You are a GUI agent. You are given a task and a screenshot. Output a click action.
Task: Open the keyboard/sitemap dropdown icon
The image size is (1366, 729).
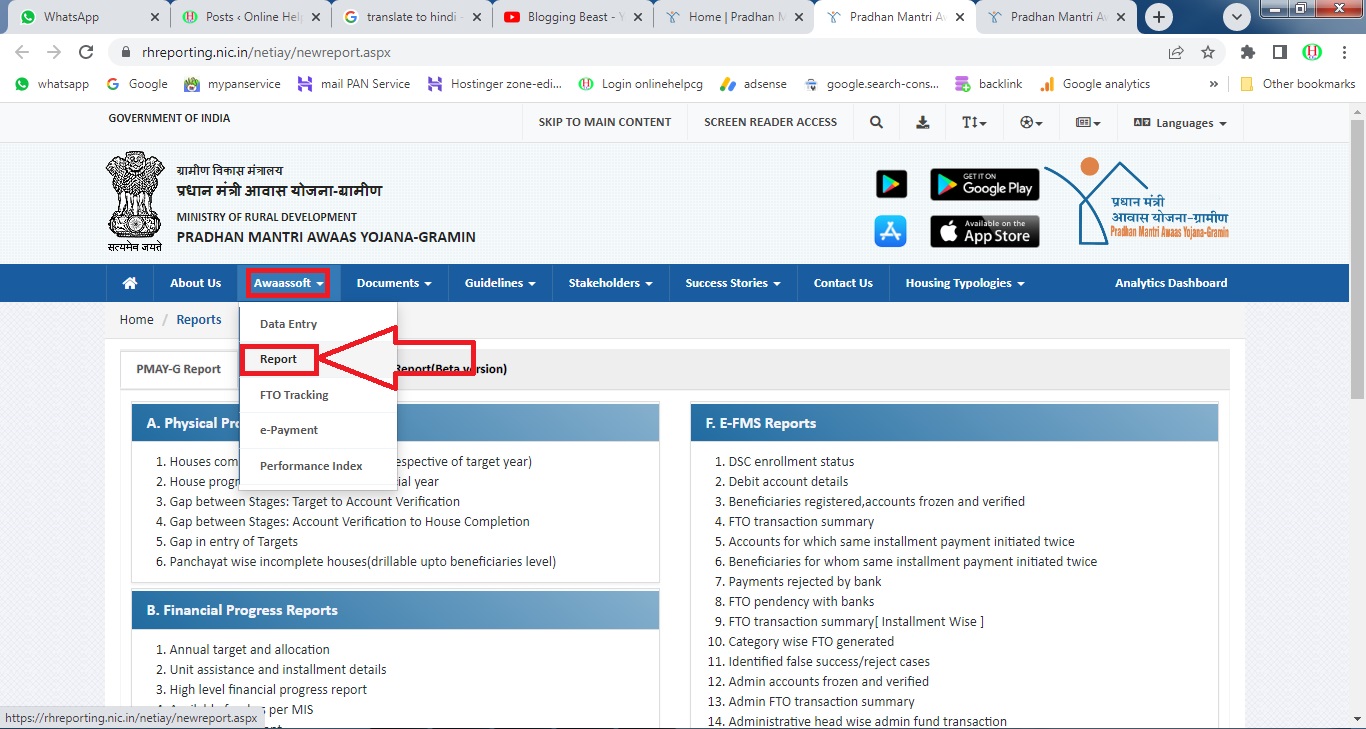[1088, 122]
